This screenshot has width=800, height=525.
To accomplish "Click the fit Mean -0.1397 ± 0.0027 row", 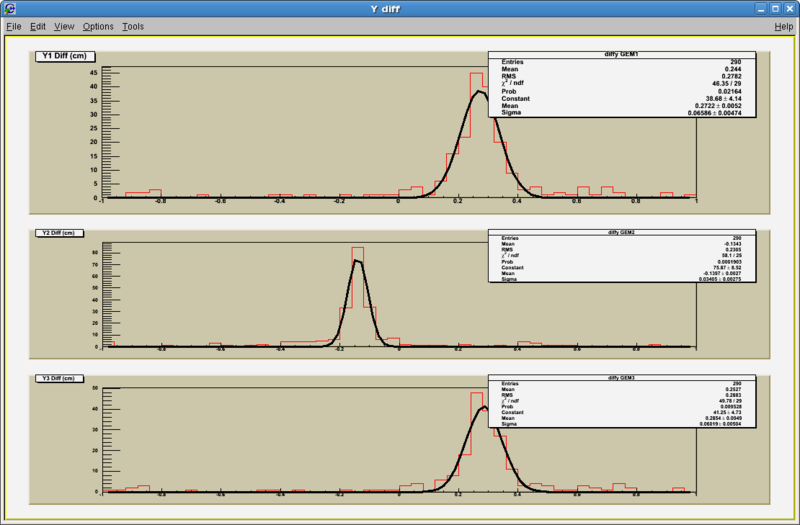I will coord(621,273).
